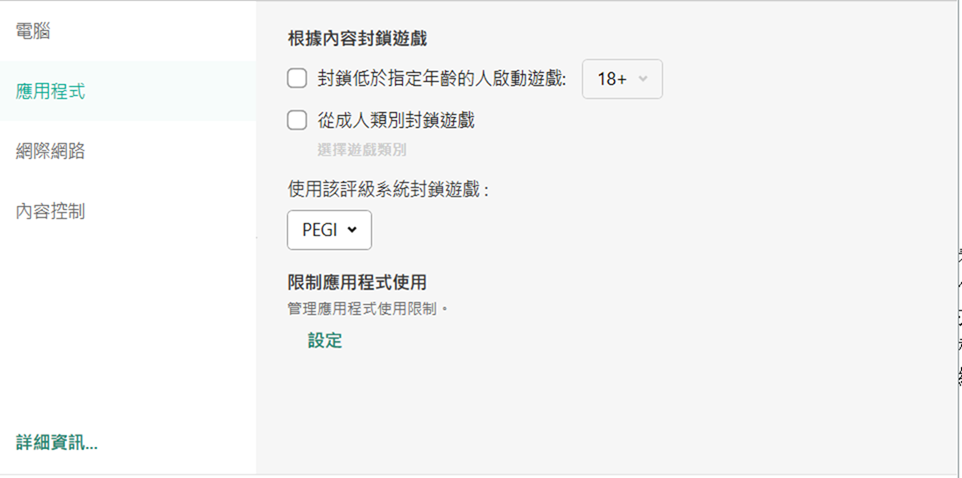Click the 選擇遊戲類別 link
Screen dimensions: 962x478
pos(362,150)
